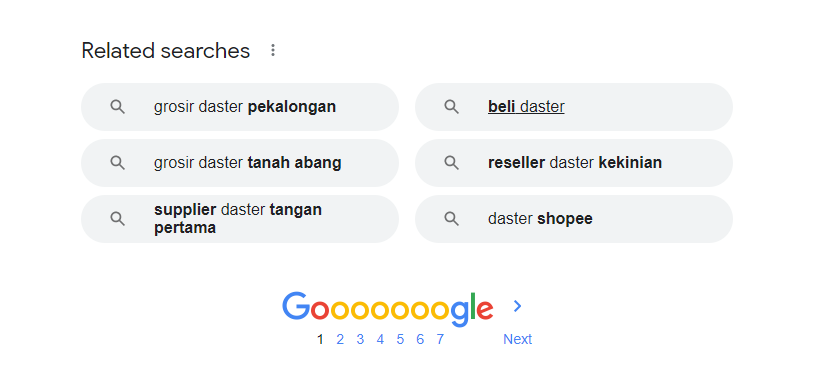Click the blue next-page chevron arrow

[517, 306]
